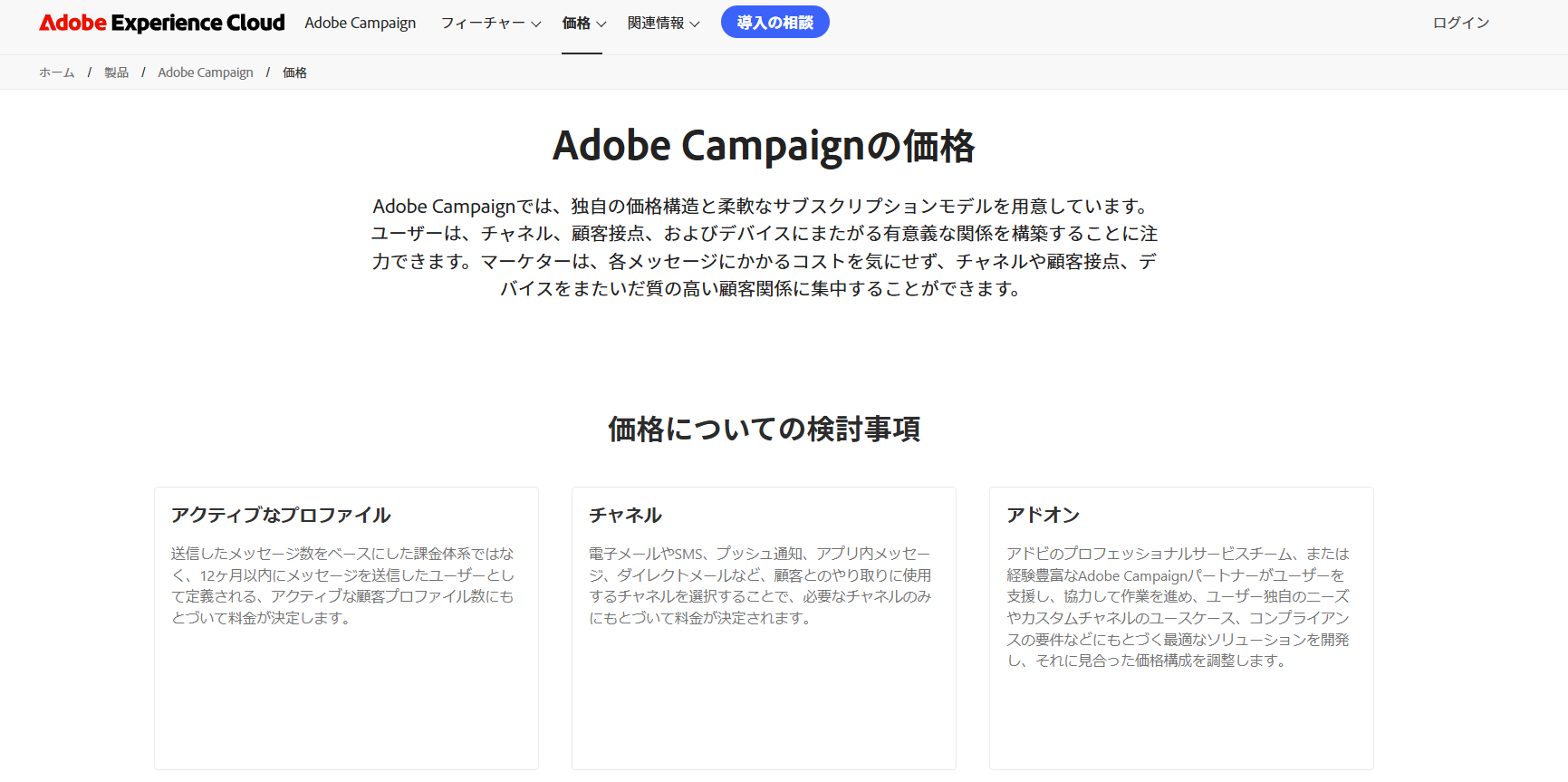The width and height of the screenshot is (1568, 782).
Task: Go to 製品 in breadcrumb
Action: pyautogui.click(x=116, y=72)
